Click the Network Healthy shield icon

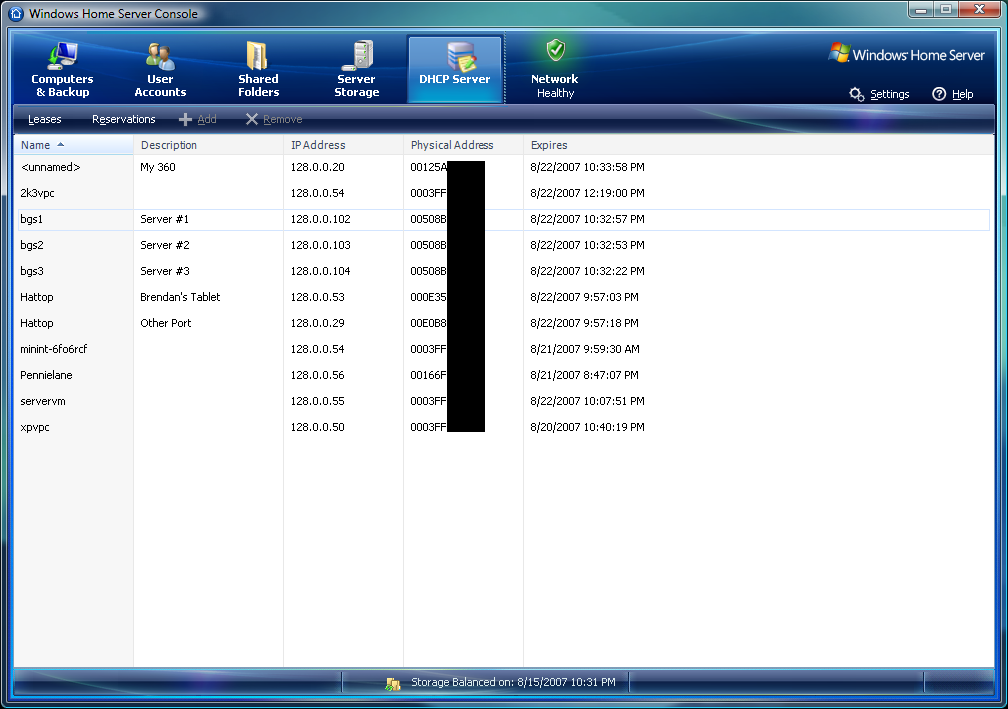click(x=555, y=50)
